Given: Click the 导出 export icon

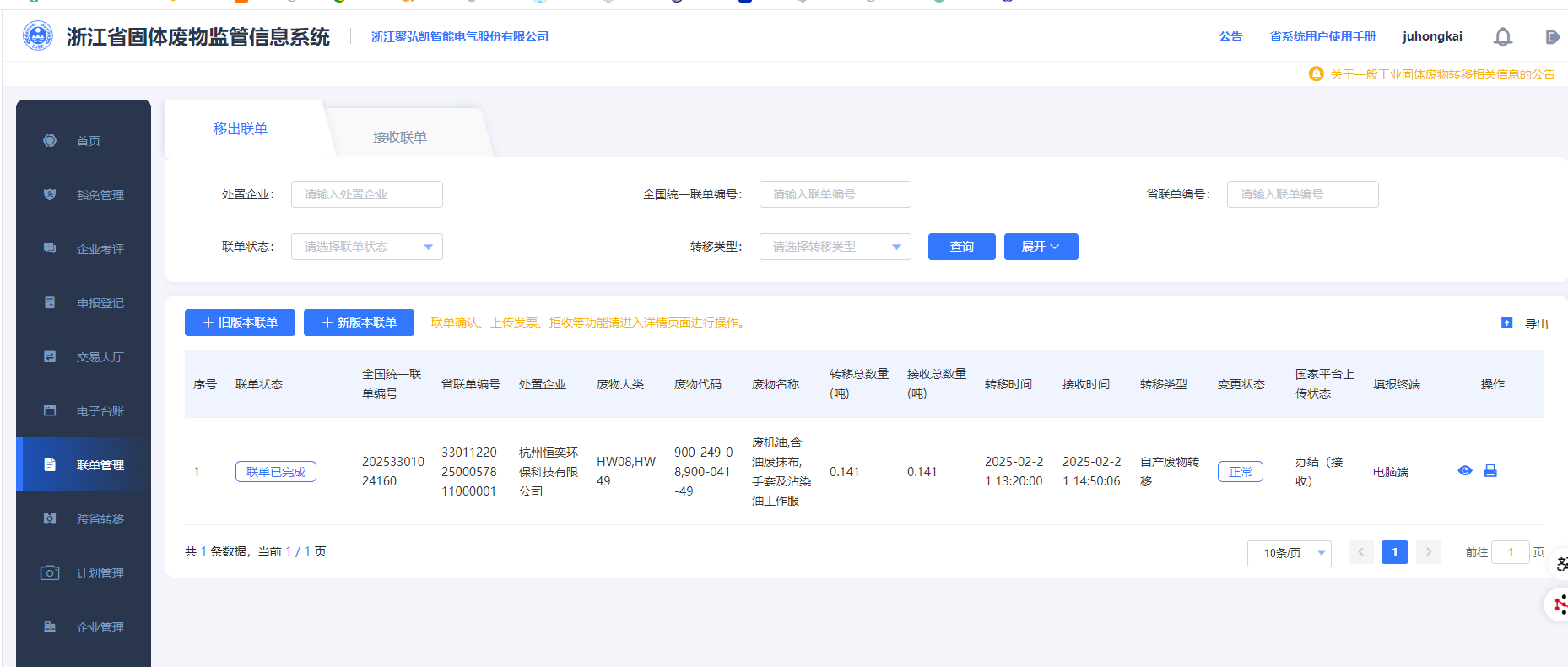Looking at the screenshot, I should pos(1506,323).
